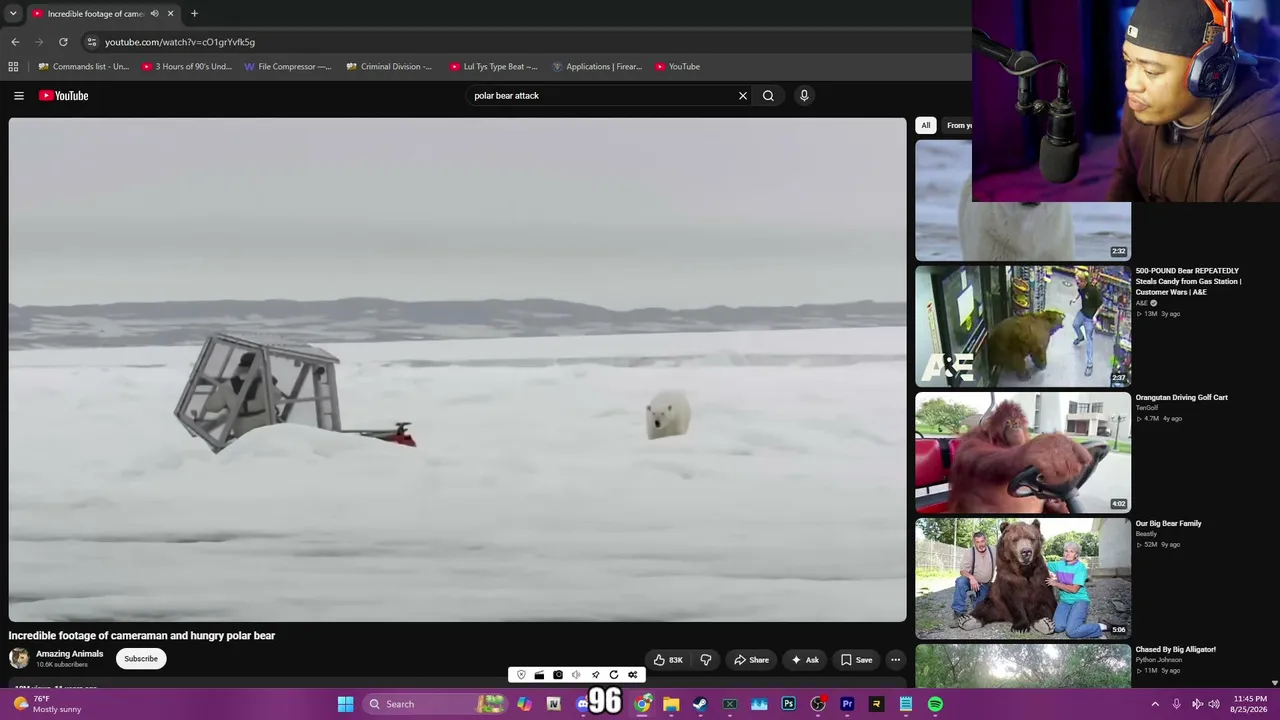Screen dimensions: 1280x720
Task: Click the refresh icon in the overlay toolbar
Action: tap(614, 675)
